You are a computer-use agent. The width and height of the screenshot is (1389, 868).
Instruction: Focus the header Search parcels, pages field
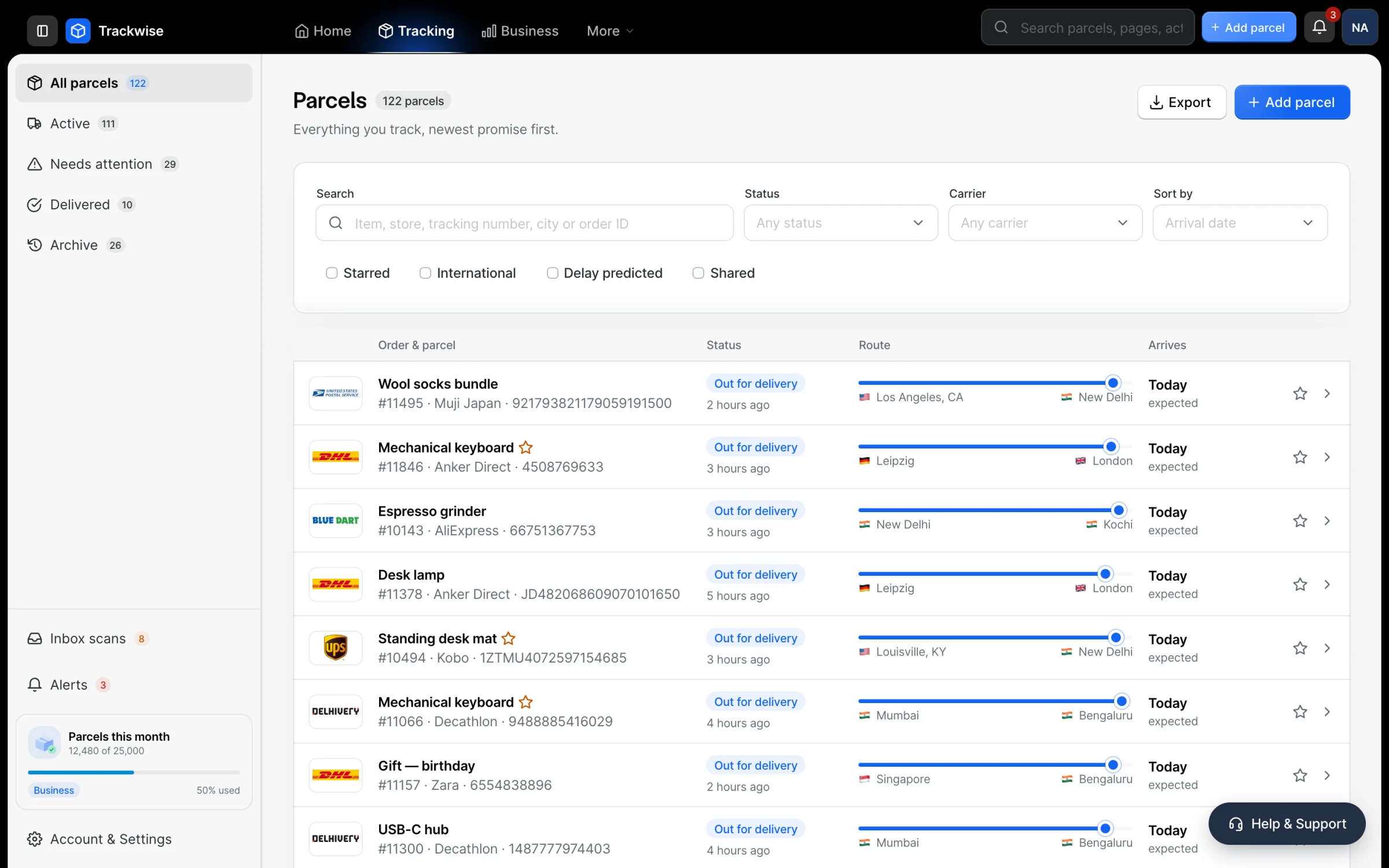coord(1087,27)
